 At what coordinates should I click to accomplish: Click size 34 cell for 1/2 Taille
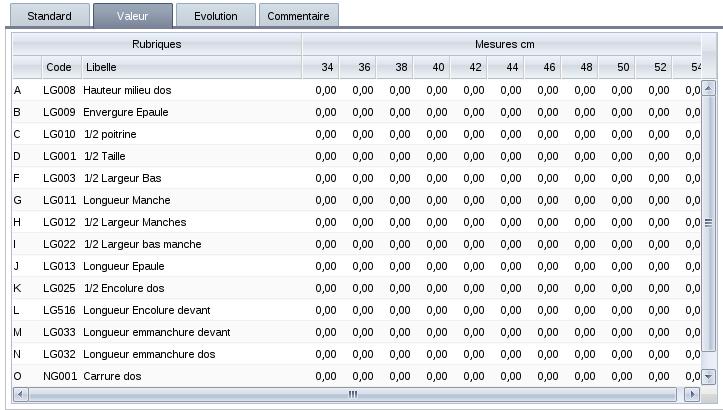tap(326, 156)
